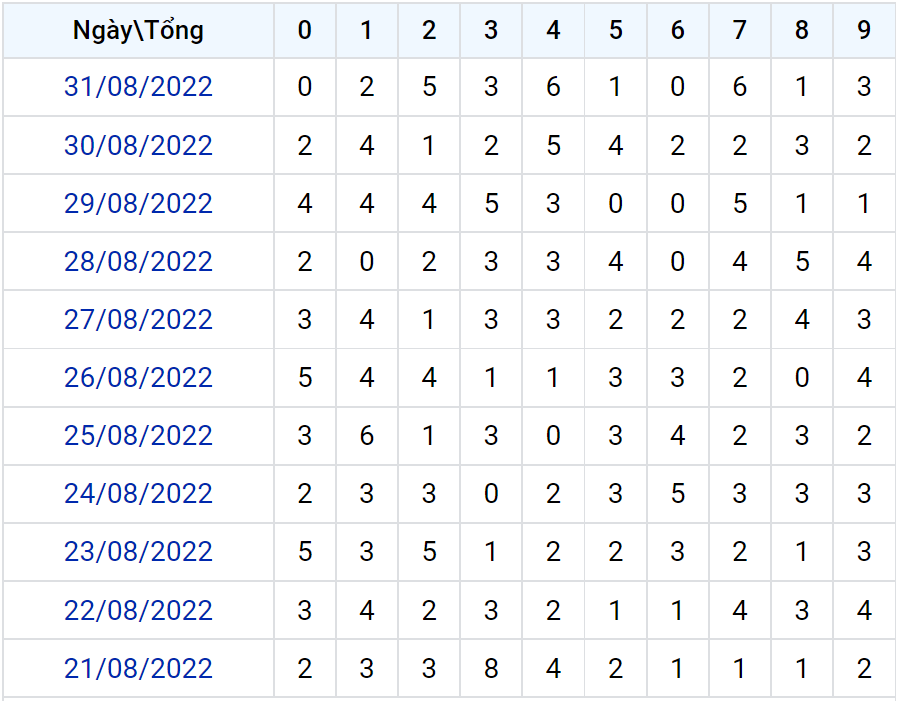Open the 25/08/2022 date link

click(138, 435)
